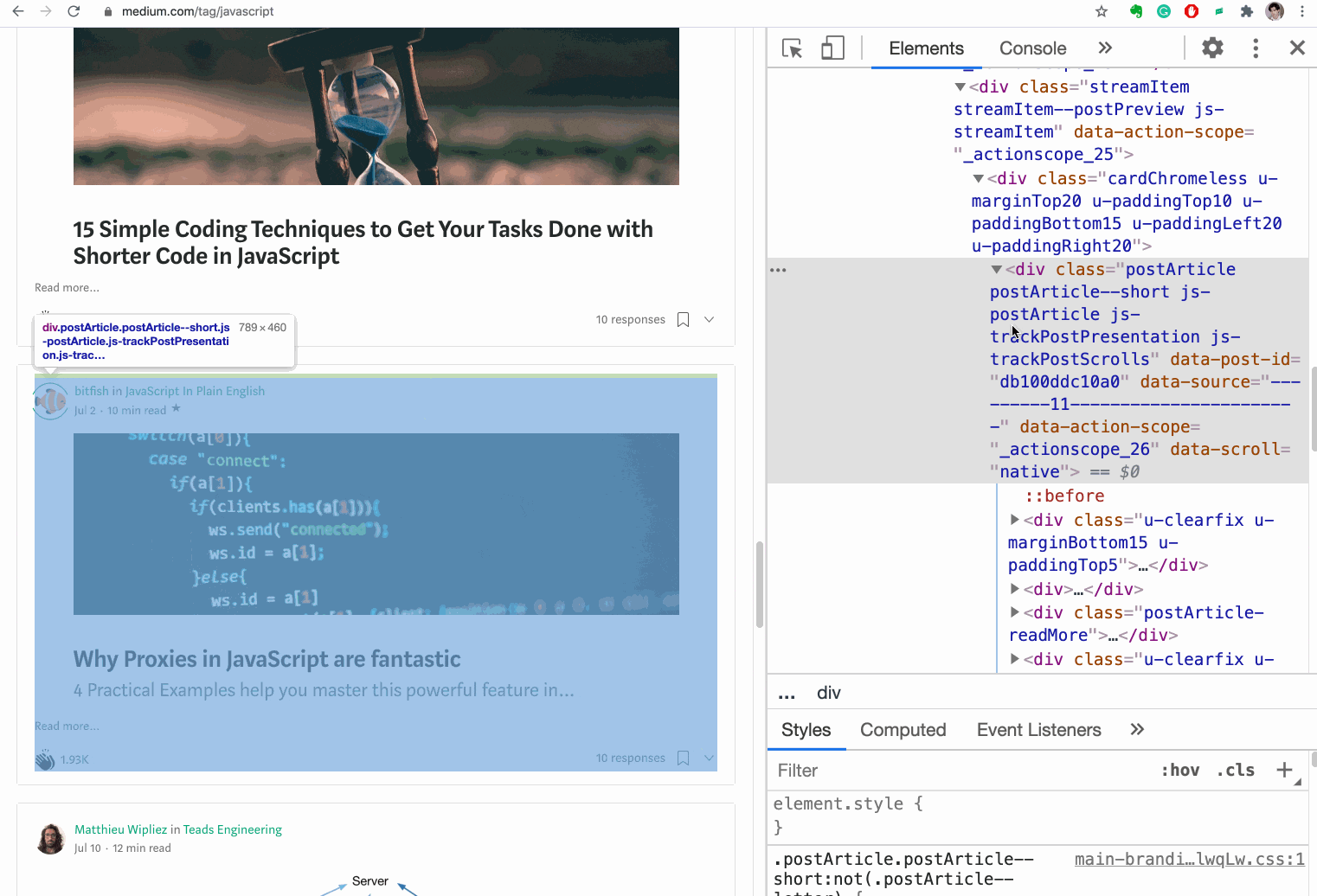1317x896 pixels.
Task: Open main-brandi…lwqLw.css:1 source link
Action: 1189,859
